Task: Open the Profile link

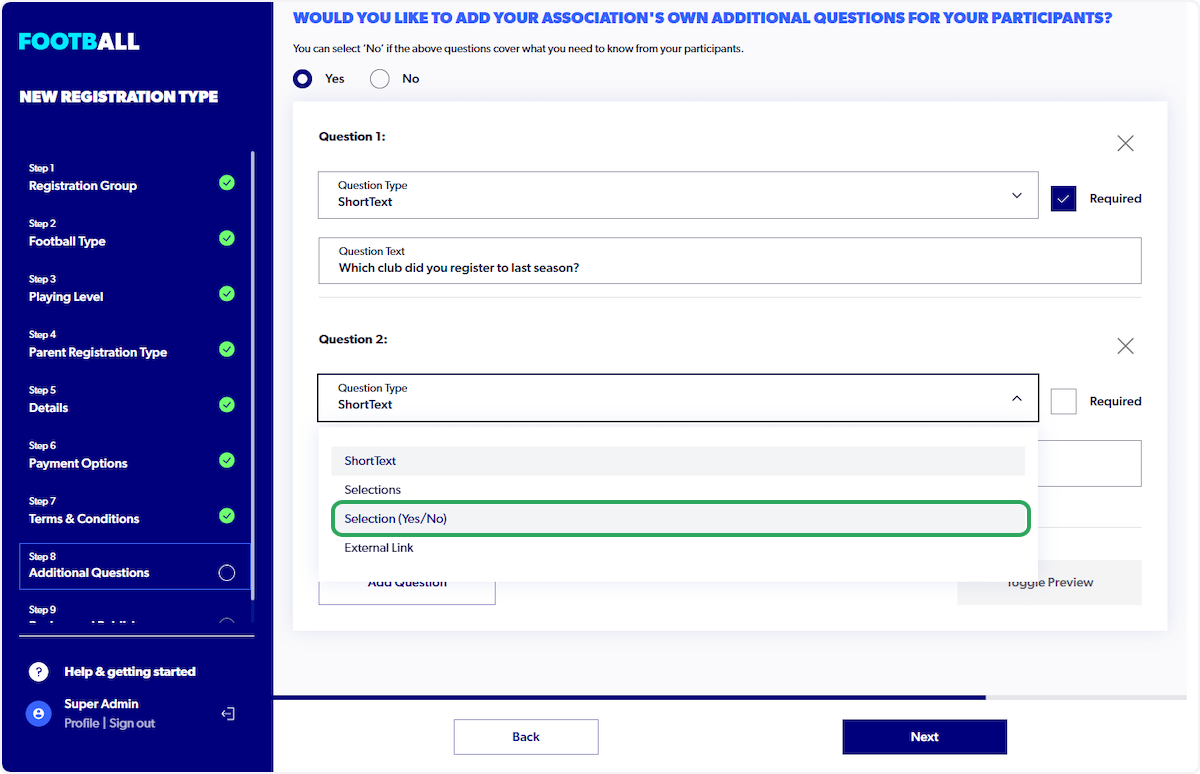Action: pos(82,723)
